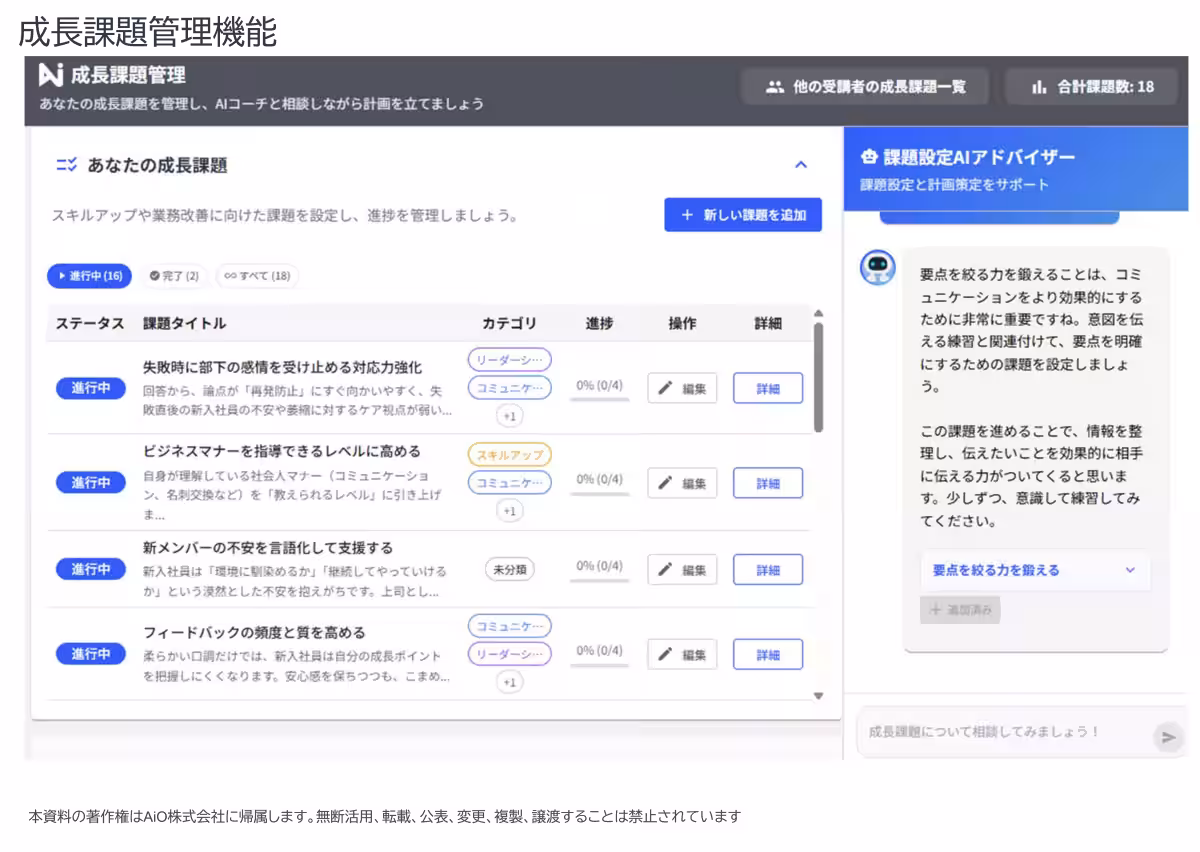Click 編集 for 失敗時に部下の感情を受け止める対応力強化
The height and width of the screenshot is (852, 1200).
(x=682, y=388)
